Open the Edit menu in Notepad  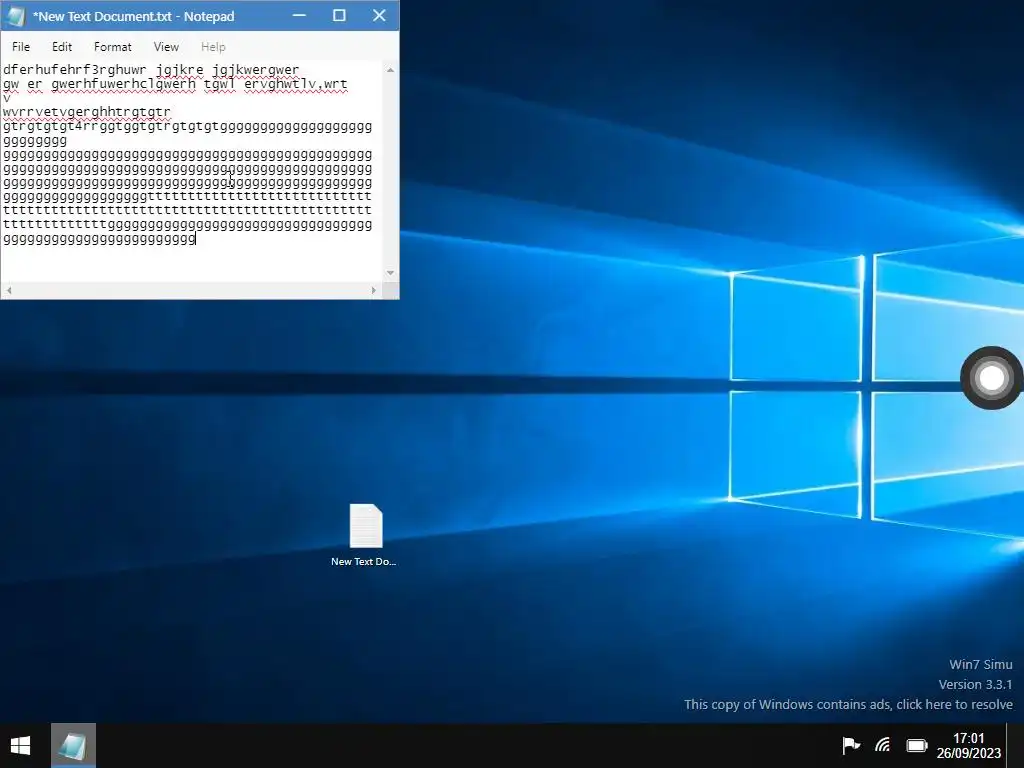coord(62,47)
